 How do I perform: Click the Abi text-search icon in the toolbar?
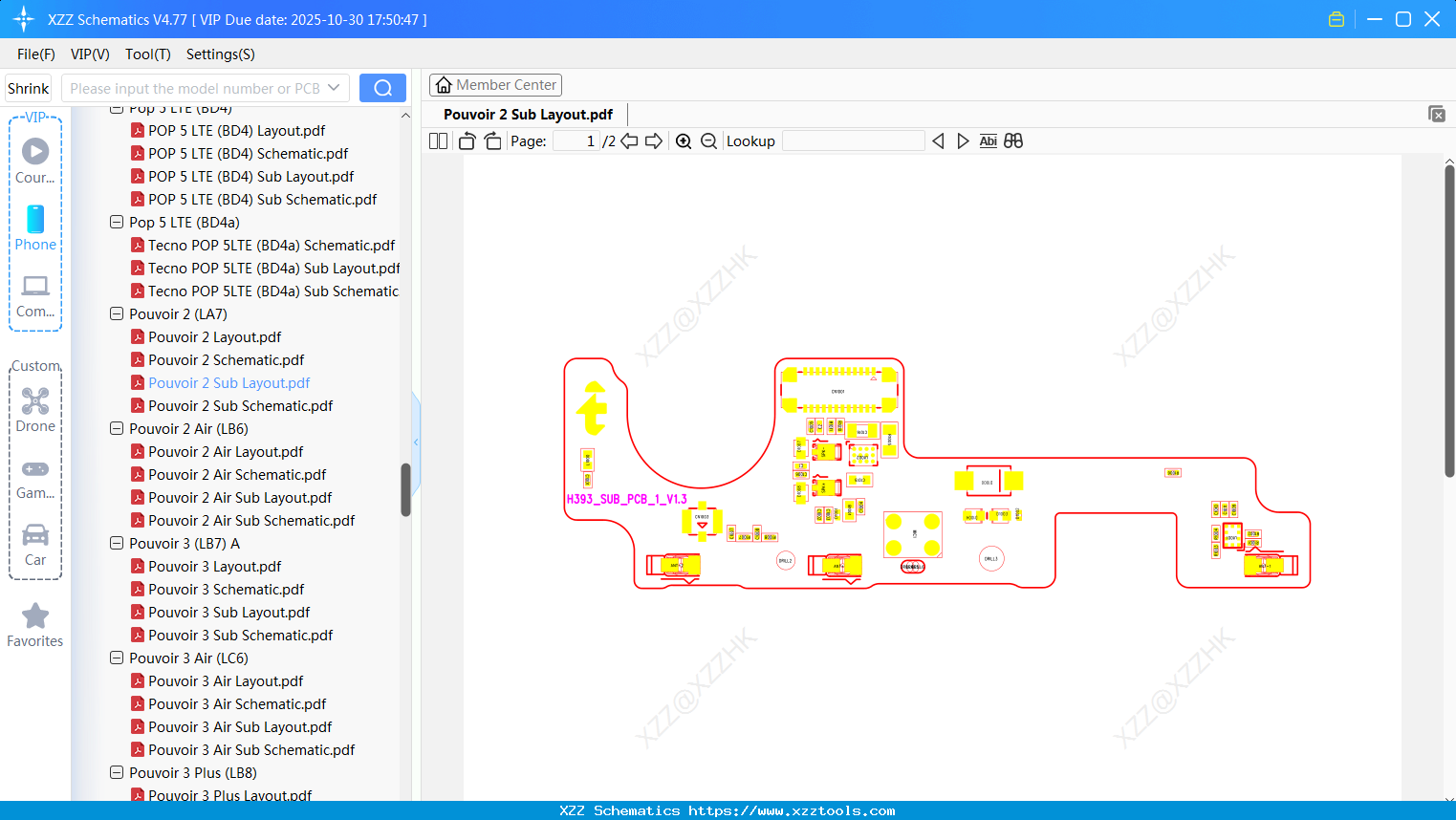[988, 140]
